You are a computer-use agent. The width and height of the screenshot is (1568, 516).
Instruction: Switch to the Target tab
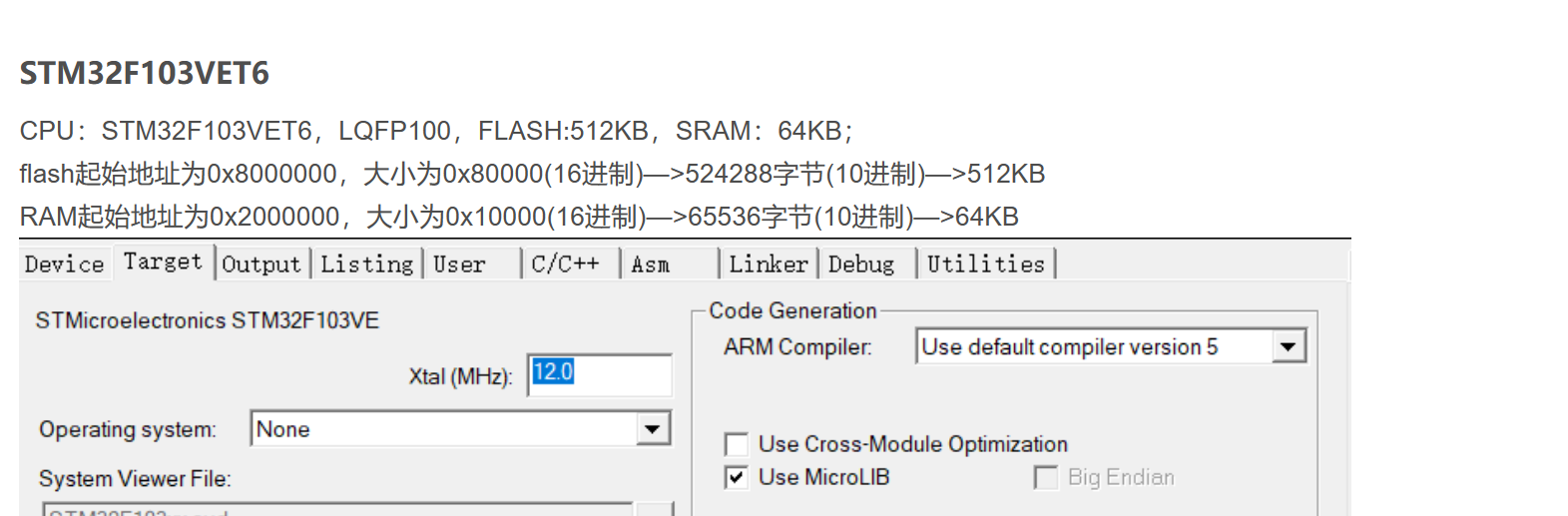pyautogui.click(x=163, y=262)
